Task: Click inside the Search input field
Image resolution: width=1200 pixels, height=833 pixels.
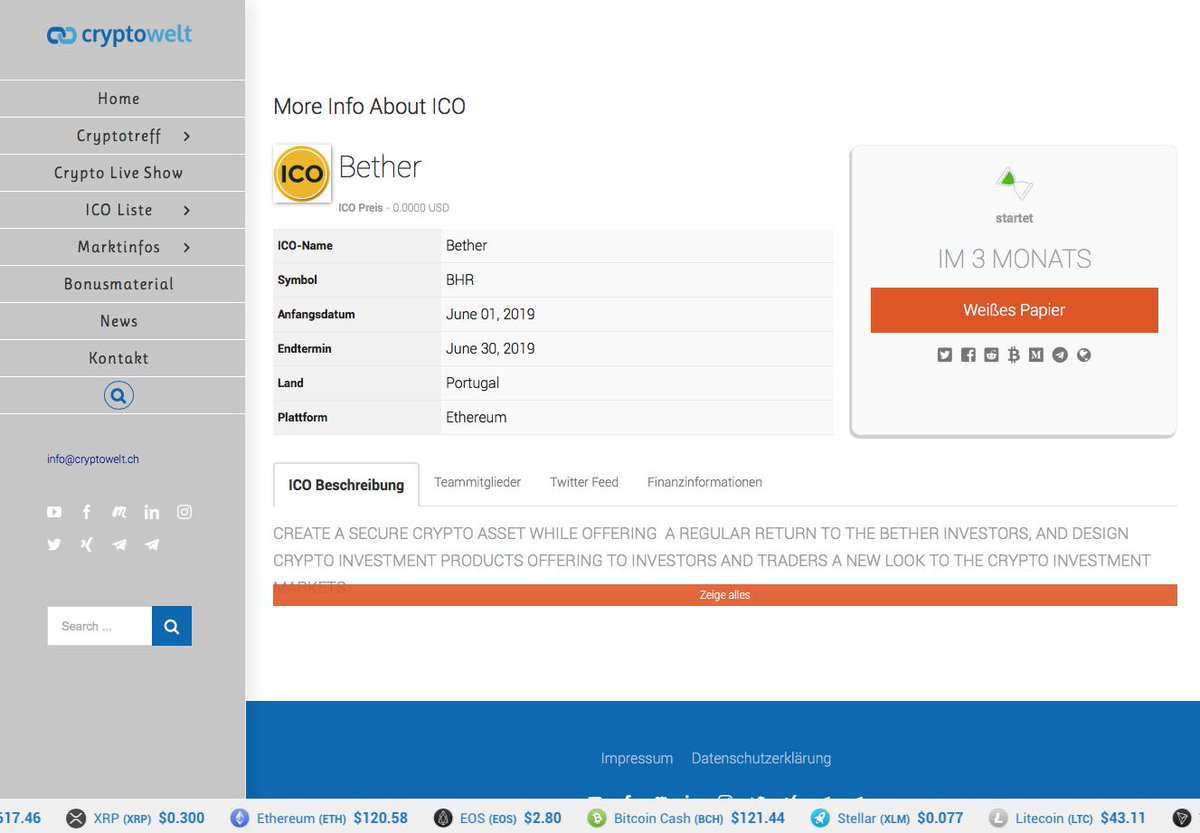Action: (x=98, y=625)
